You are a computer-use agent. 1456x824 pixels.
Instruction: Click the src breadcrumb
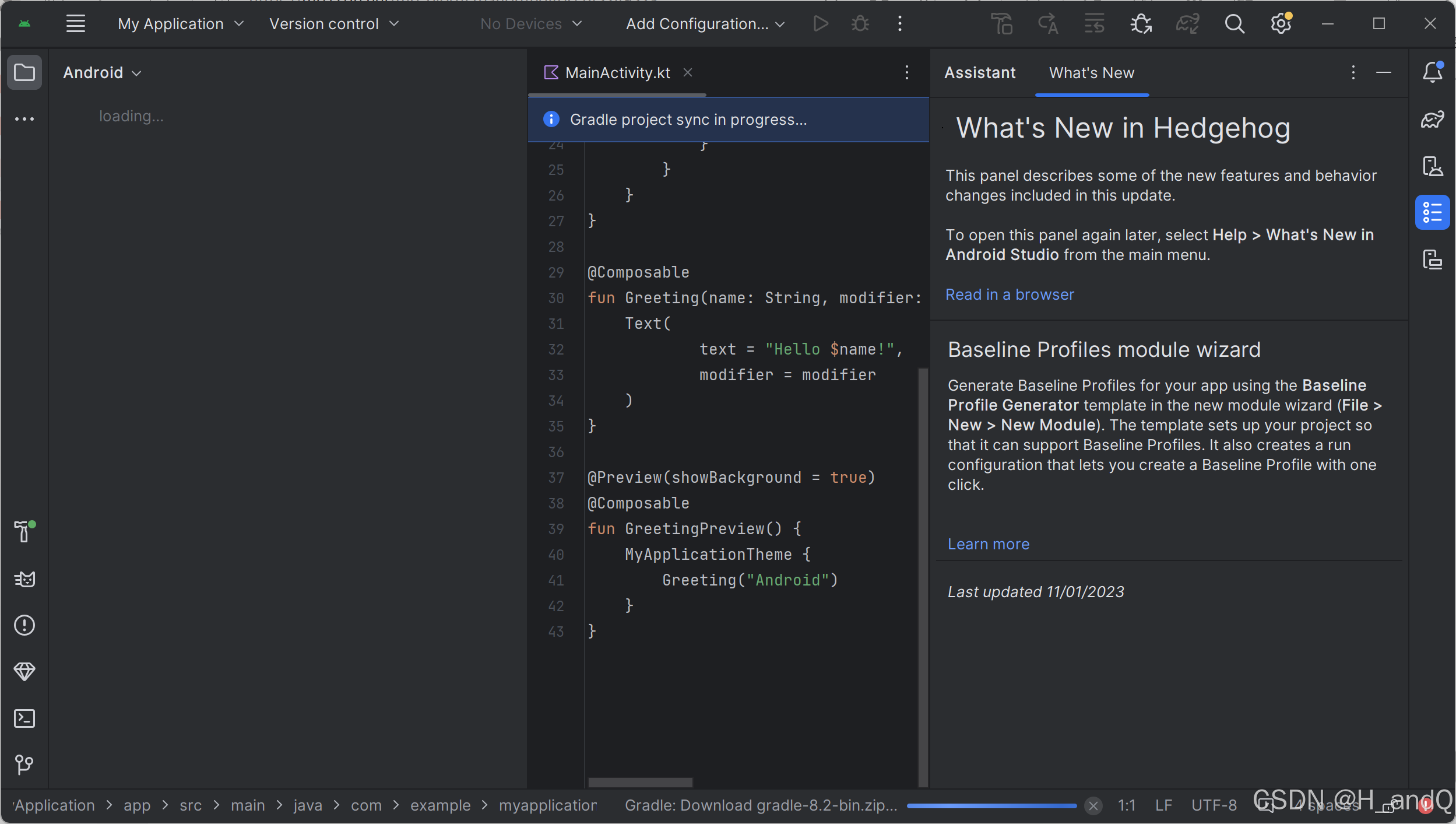coord(191,805)
